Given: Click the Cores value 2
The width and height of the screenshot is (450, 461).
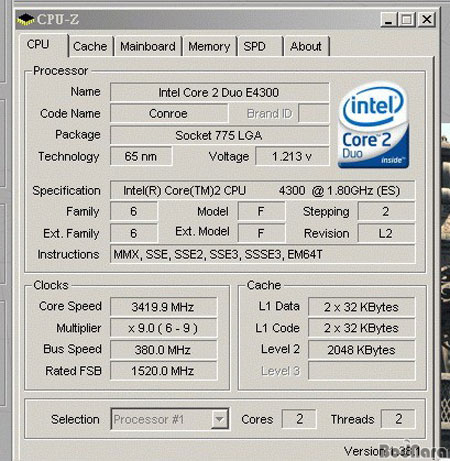Looking at the screenshot, I should [x=299, y=419].
